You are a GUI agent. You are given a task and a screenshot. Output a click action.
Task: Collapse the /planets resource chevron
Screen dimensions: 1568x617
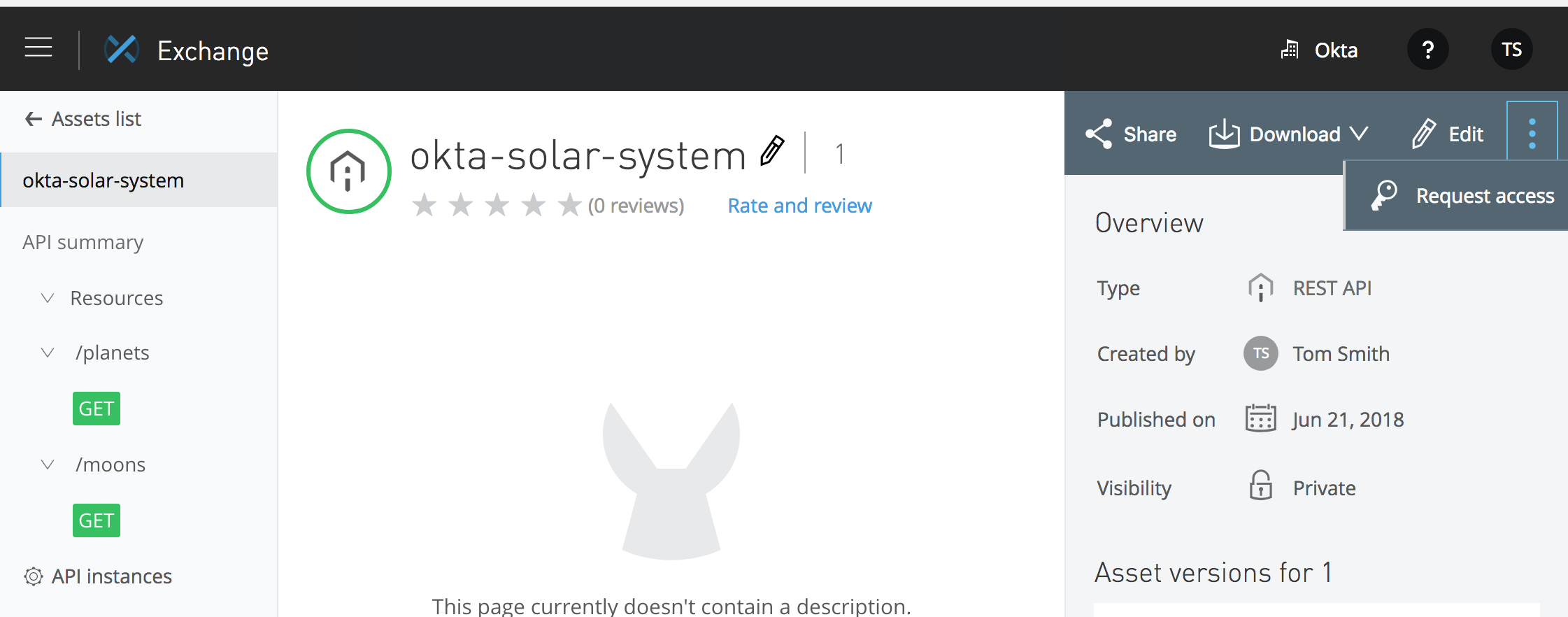coord(48,353)
